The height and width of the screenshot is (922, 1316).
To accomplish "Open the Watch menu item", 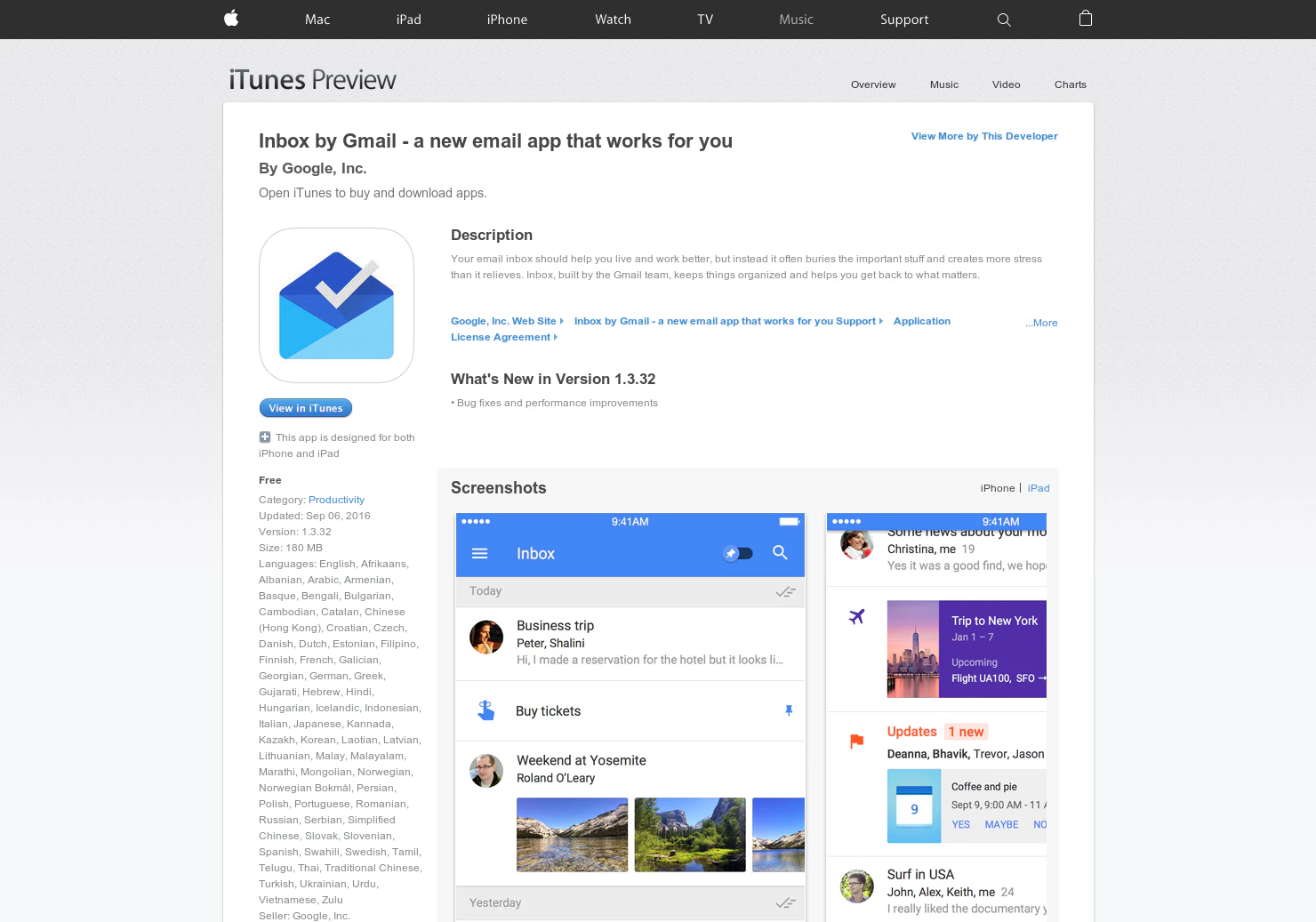I will (613, 20).
